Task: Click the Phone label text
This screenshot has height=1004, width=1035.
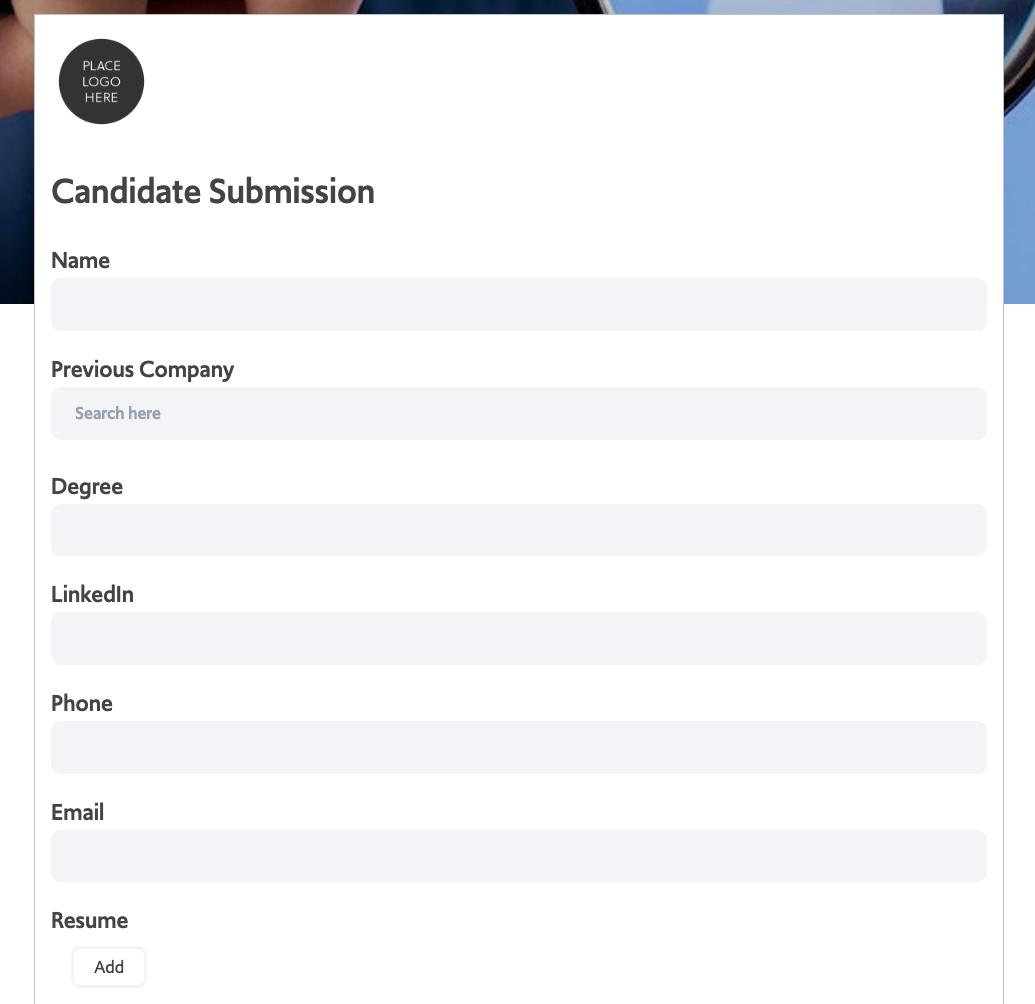Action: point(82,703)
